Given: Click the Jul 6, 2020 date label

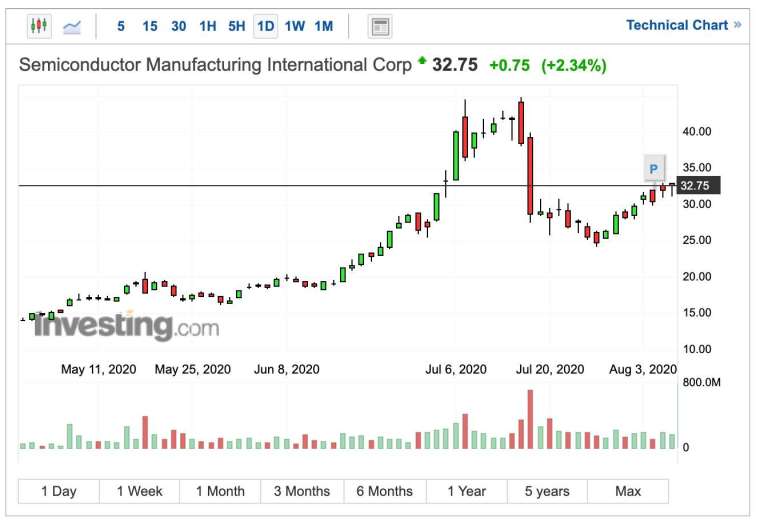Looking at the screenshot, I should (x=456, y=369).
